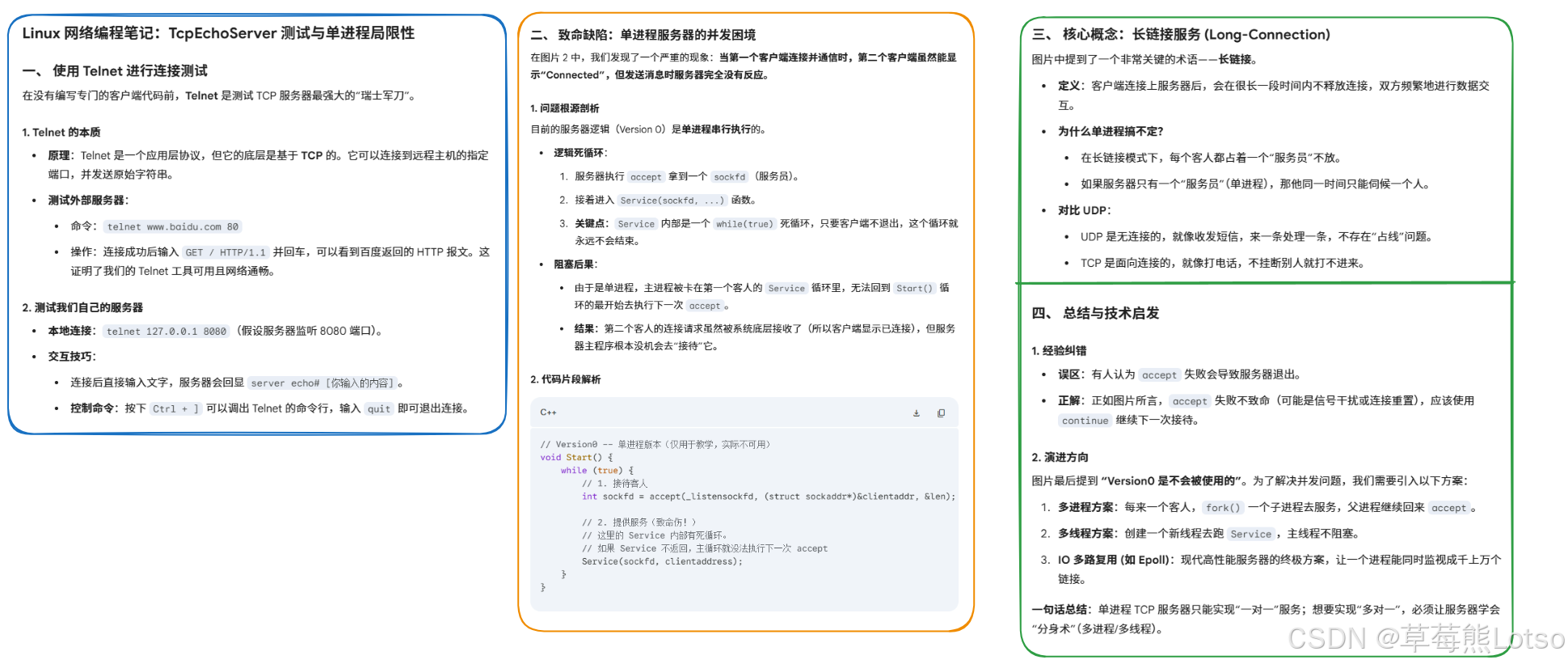Click bold label "控制命令"
The height and width of the screenshot is (664, 1568).
tap(94, 408)
